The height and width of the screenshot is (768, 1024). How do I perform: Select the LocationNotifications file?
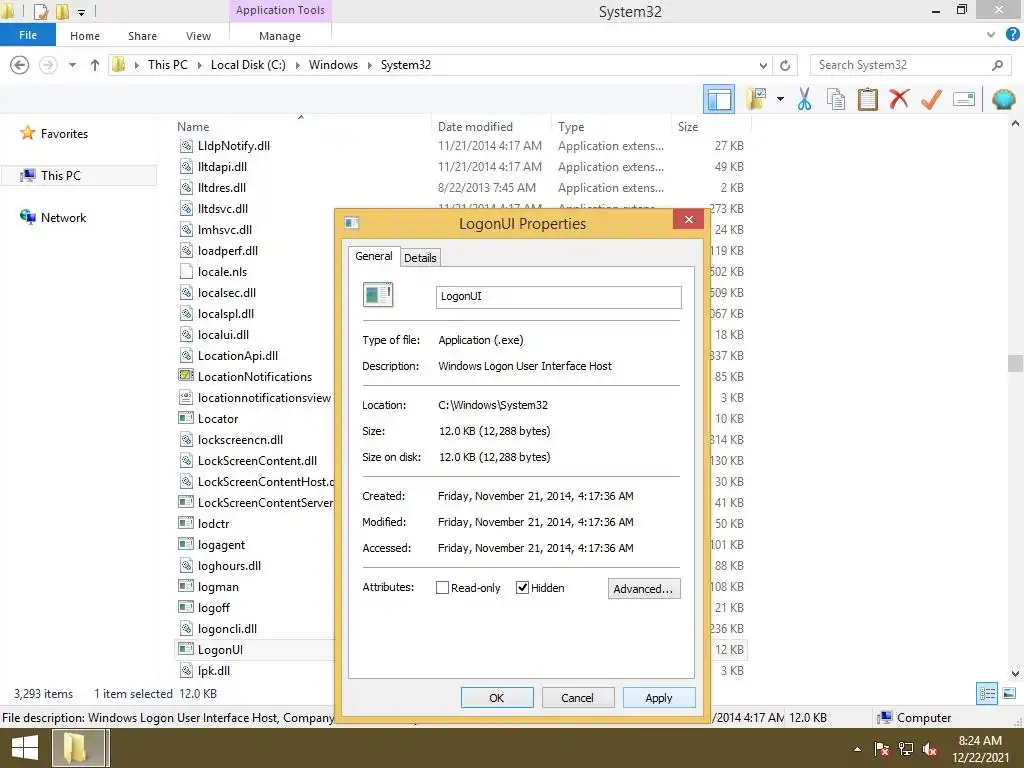255,377
